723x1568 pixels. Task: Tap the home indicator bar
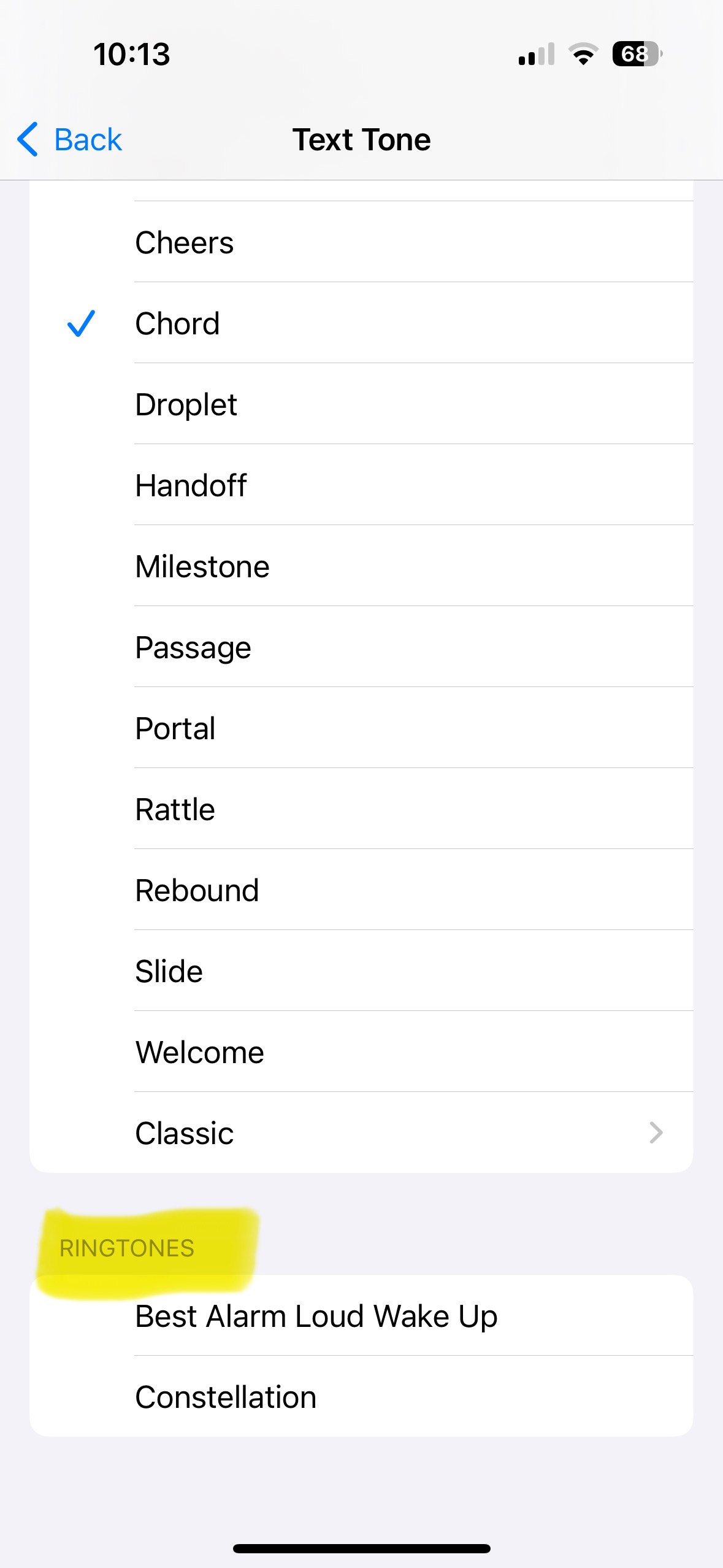point(361,1548)
